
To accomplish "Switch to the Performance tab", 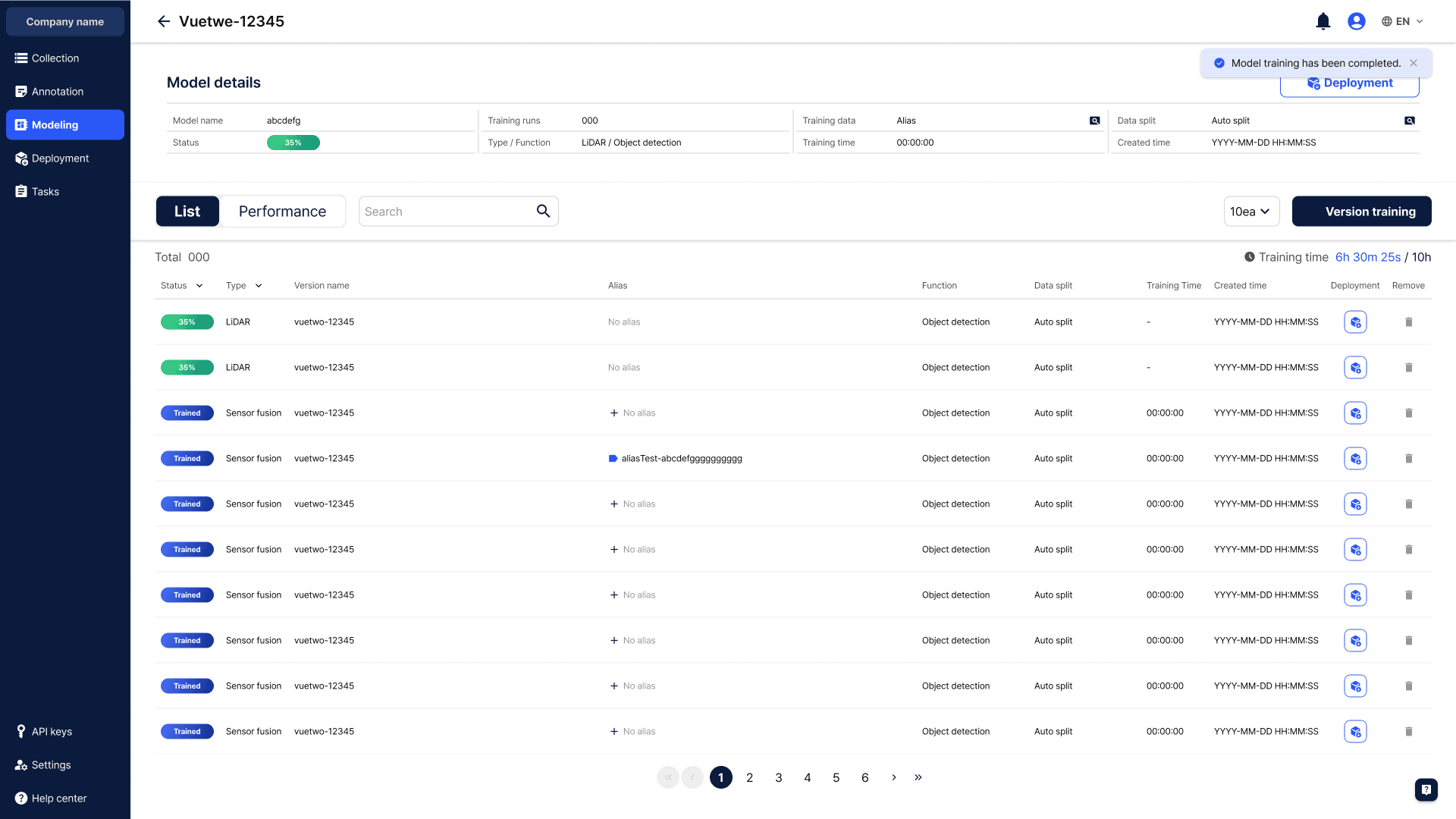I will pyautogui.click(x=282, y=212).
